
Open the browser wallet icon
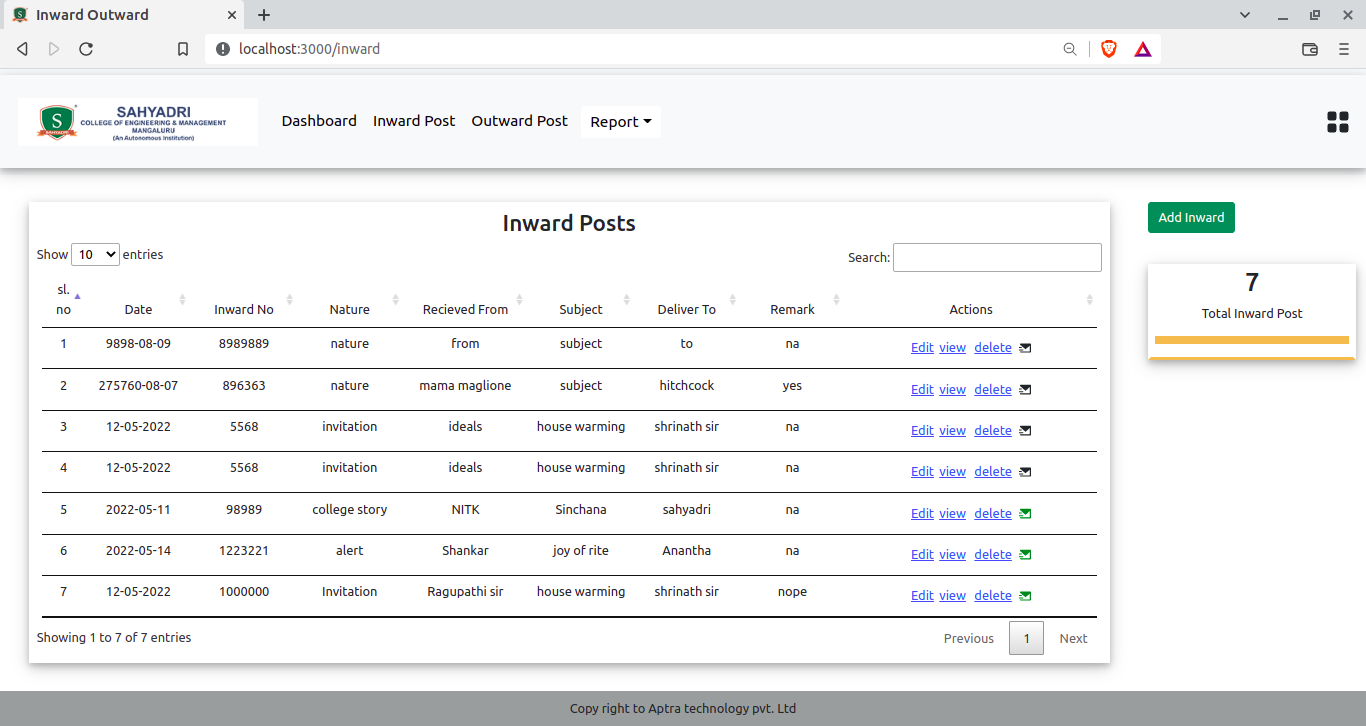point(1310,49)
